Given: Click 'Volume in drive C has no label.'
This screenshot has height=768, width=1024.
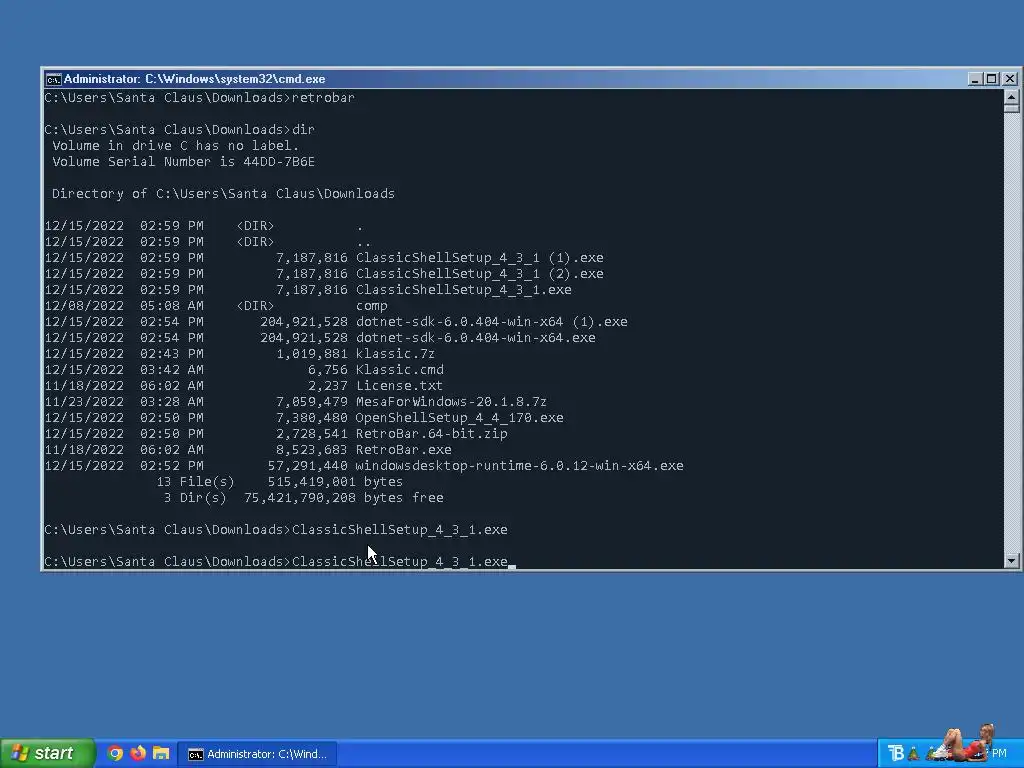Looking at the screenshot, I should point(175,146).
